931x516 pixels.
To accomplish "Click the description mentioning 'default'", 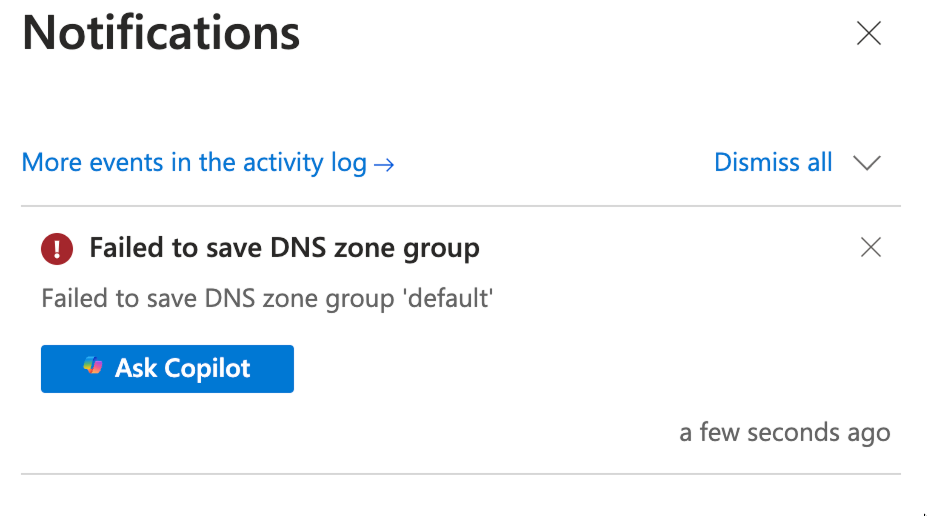I will click(267, 298).
